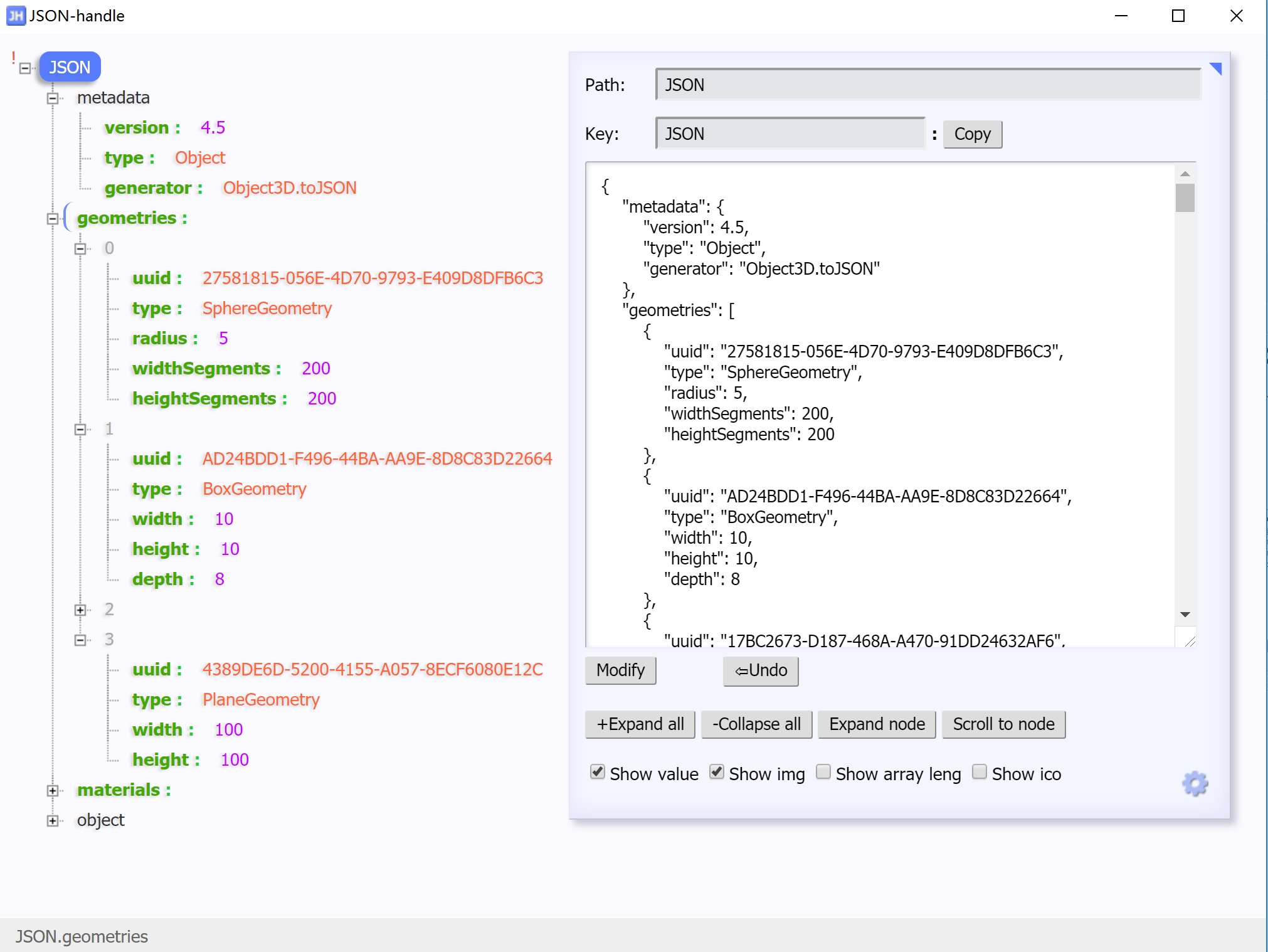The width and height of the screenshot is (1268, 952).
Task: Expand geometry node 2 in the tree
Action: (x=80, y=610)
